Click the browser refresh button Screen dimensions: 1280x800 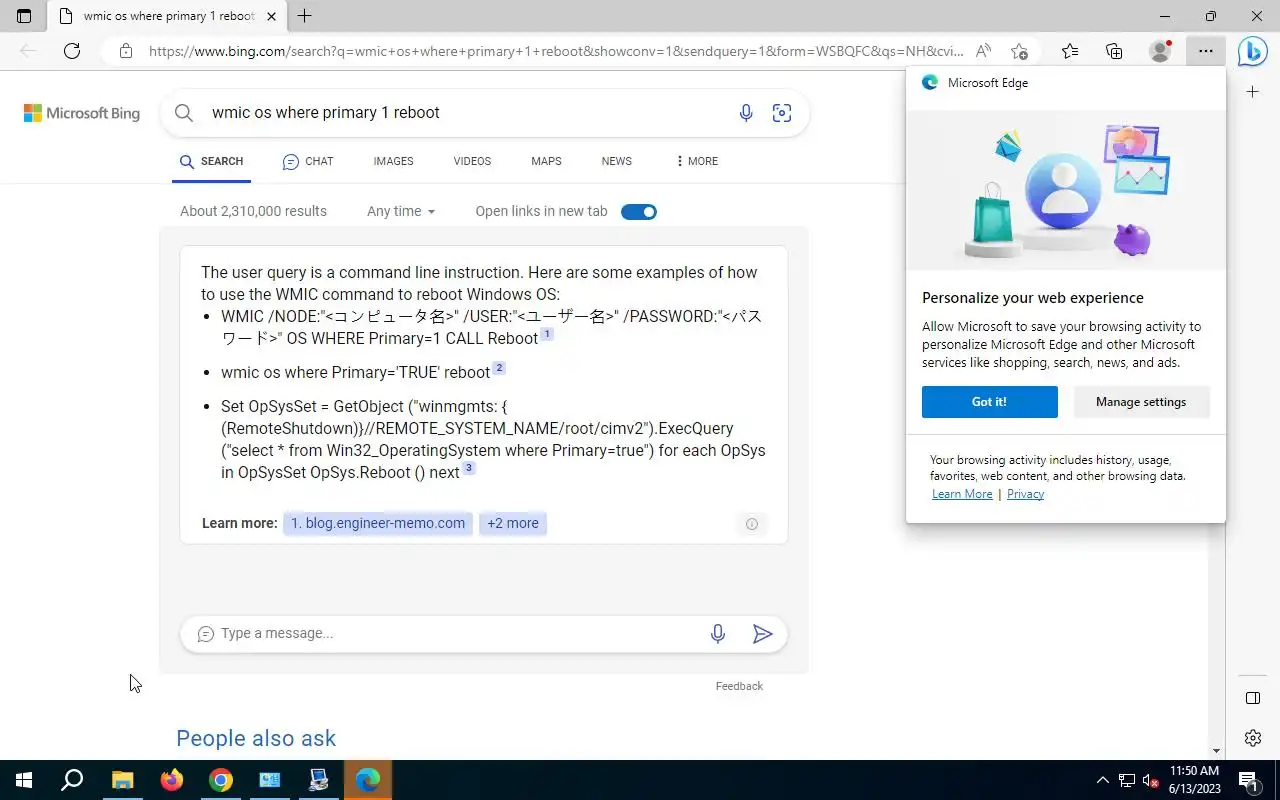[72, 51]
